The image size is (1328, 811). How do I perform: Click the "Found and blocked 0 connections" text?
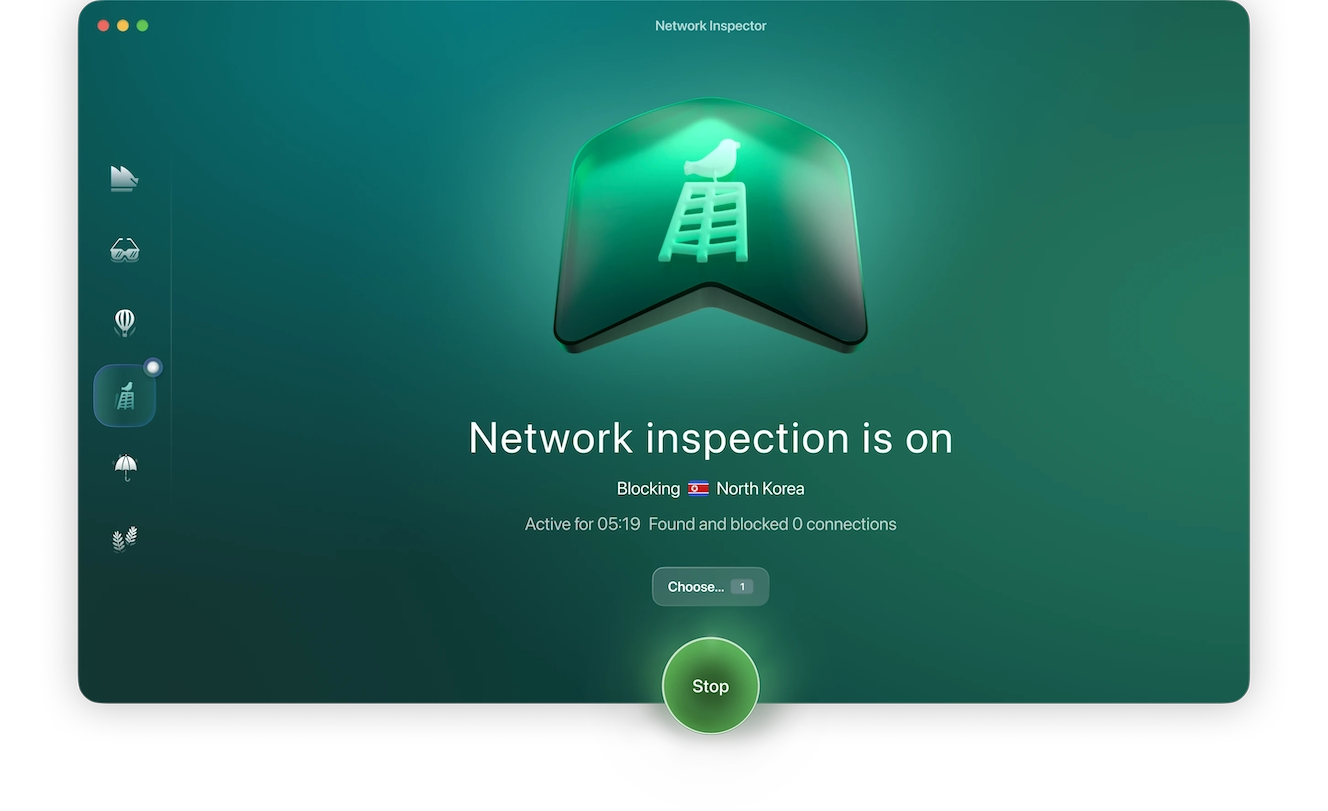772,523
